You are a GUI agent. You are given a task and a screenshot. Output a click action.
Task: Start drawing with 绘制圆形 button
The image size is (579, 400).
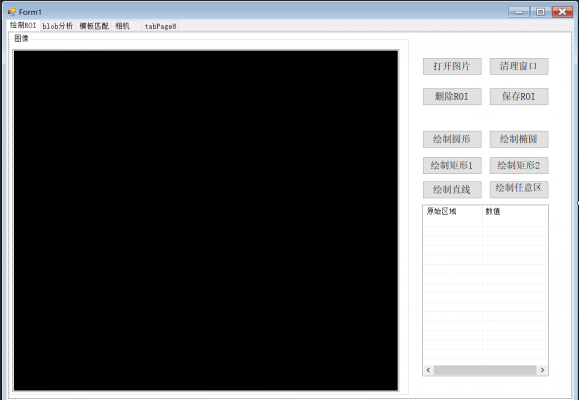coord(452,139)
